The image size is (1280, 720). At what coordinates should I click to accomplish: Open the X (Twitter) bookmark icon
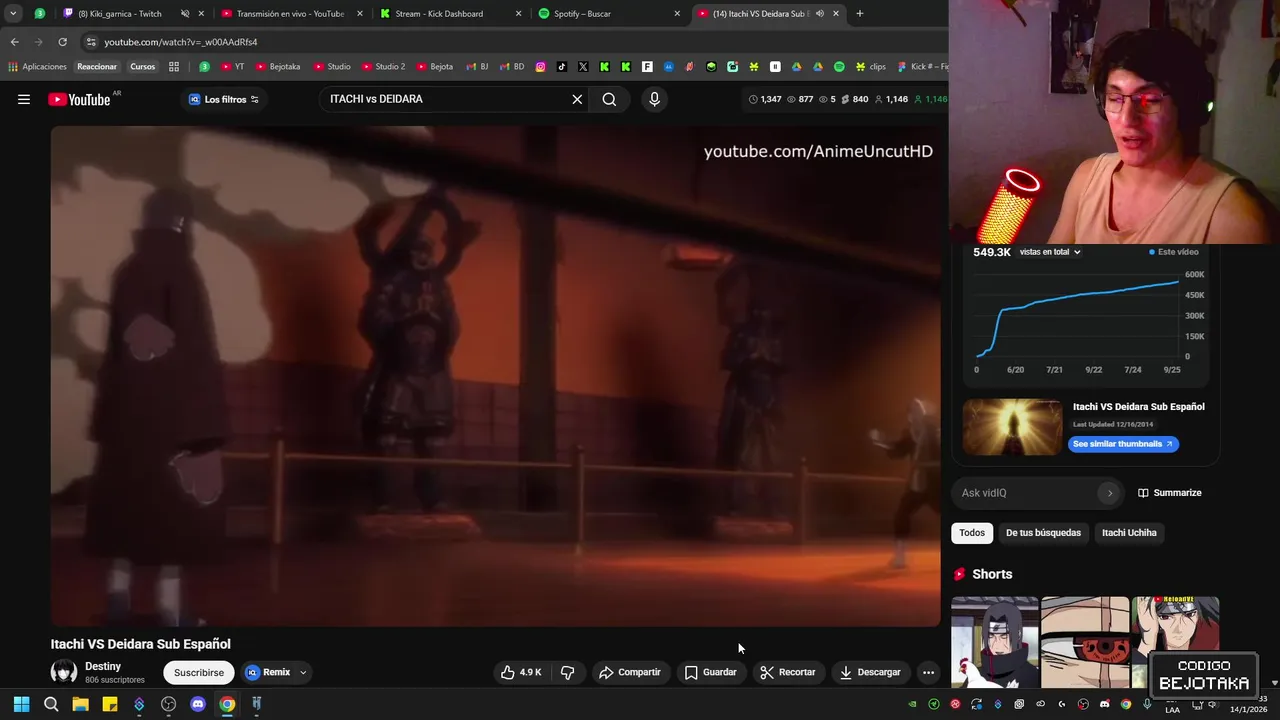[583, 67]
